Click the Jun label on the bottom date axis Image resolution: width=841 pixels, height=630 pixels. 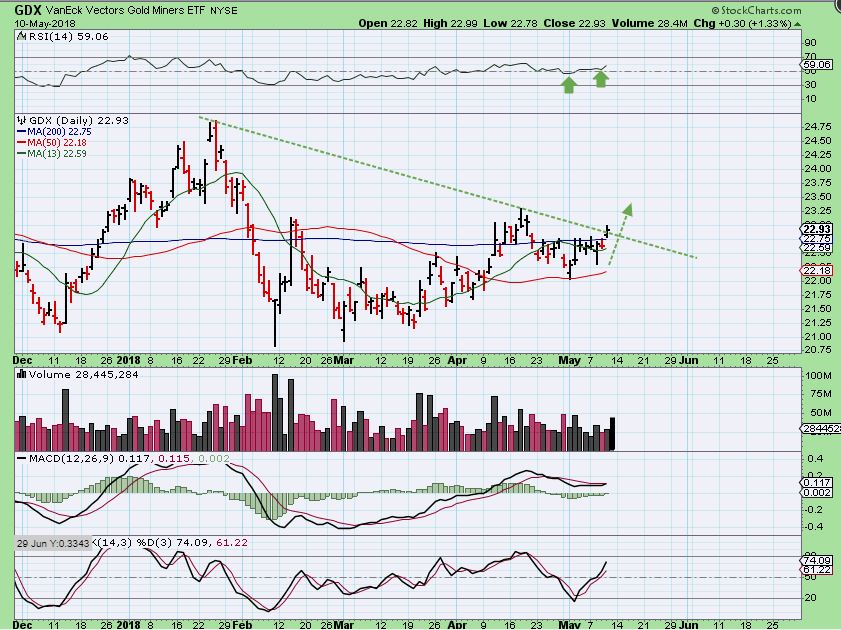point(688,625)
